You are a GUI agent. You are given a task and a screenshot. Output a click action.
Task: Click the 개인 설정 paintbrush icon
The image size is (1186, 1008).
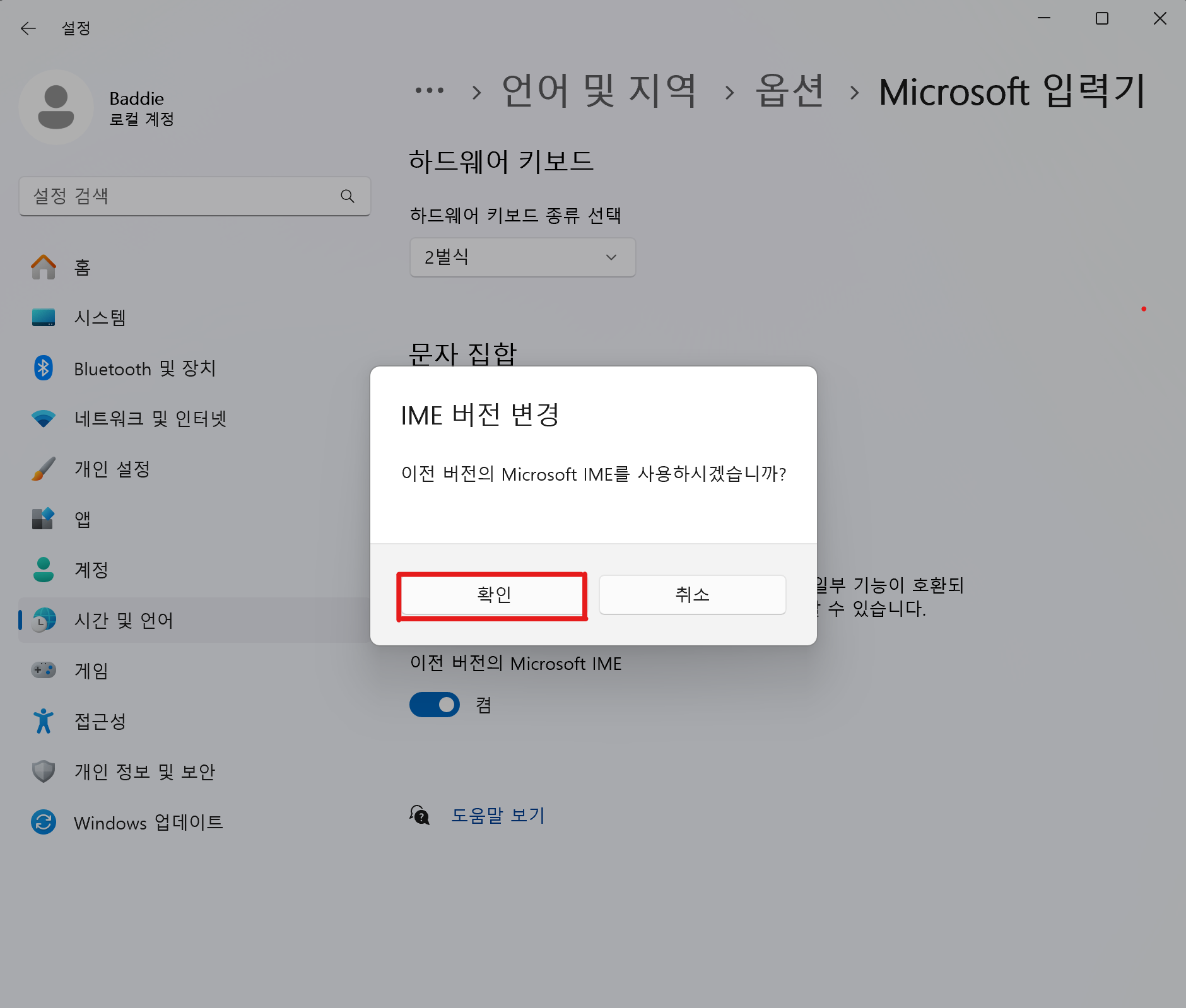(x=44, y=469)
